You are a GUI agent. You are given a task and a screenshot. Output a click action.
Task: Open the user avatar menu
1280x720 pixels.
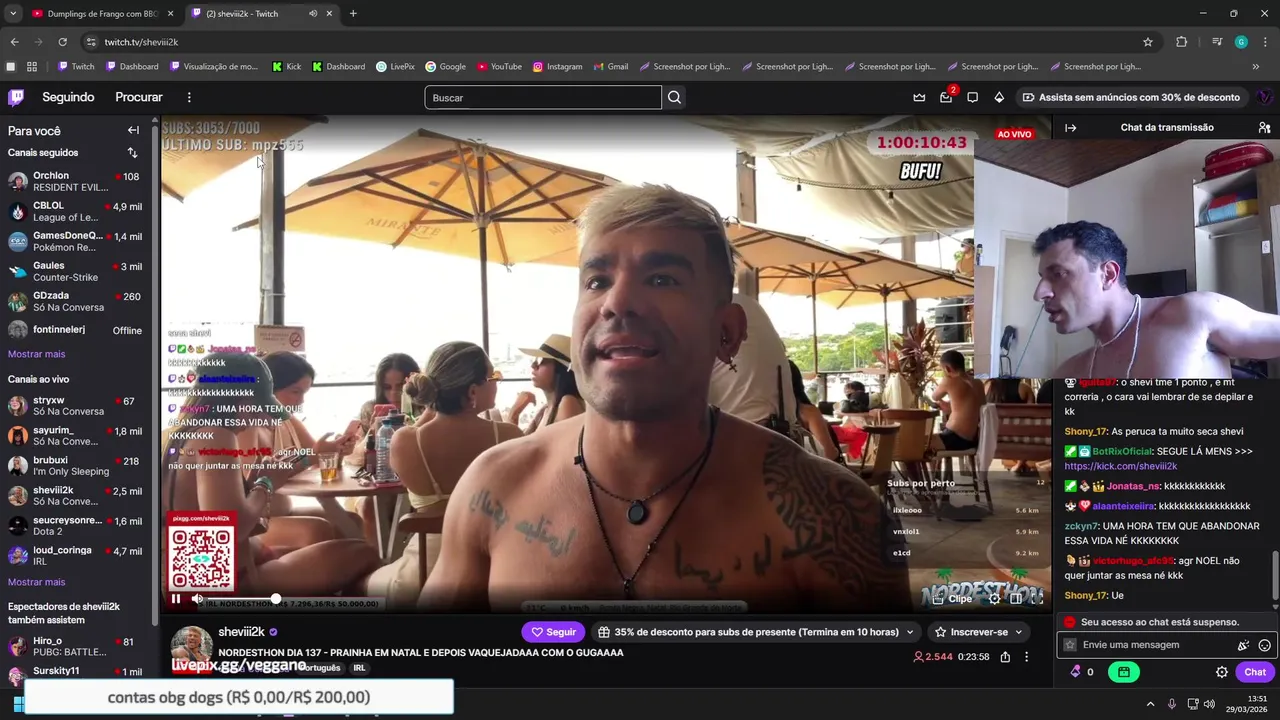1264,97
